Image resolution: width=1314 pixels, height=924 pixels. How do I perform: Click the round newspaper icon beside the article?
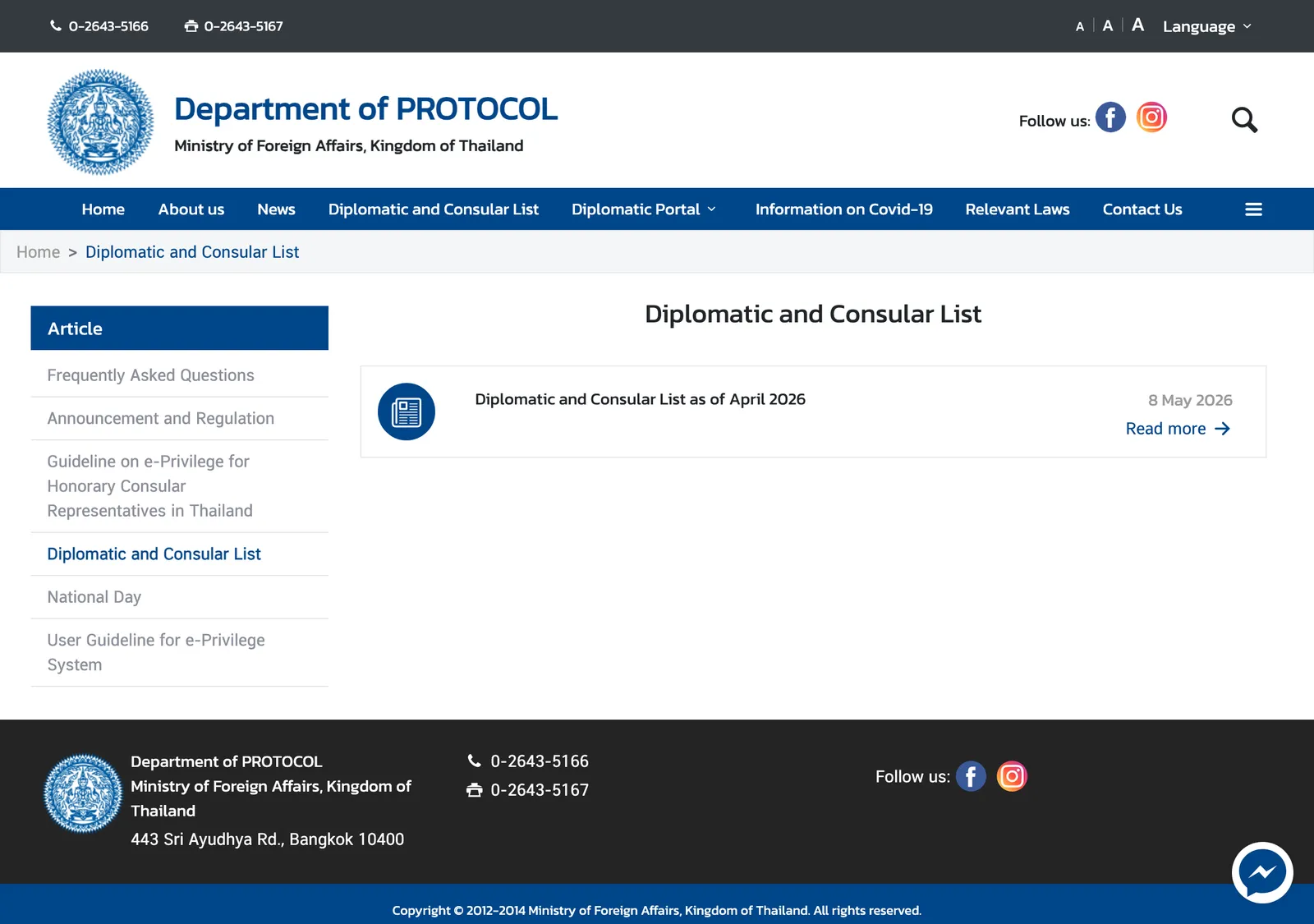point(407,411)
